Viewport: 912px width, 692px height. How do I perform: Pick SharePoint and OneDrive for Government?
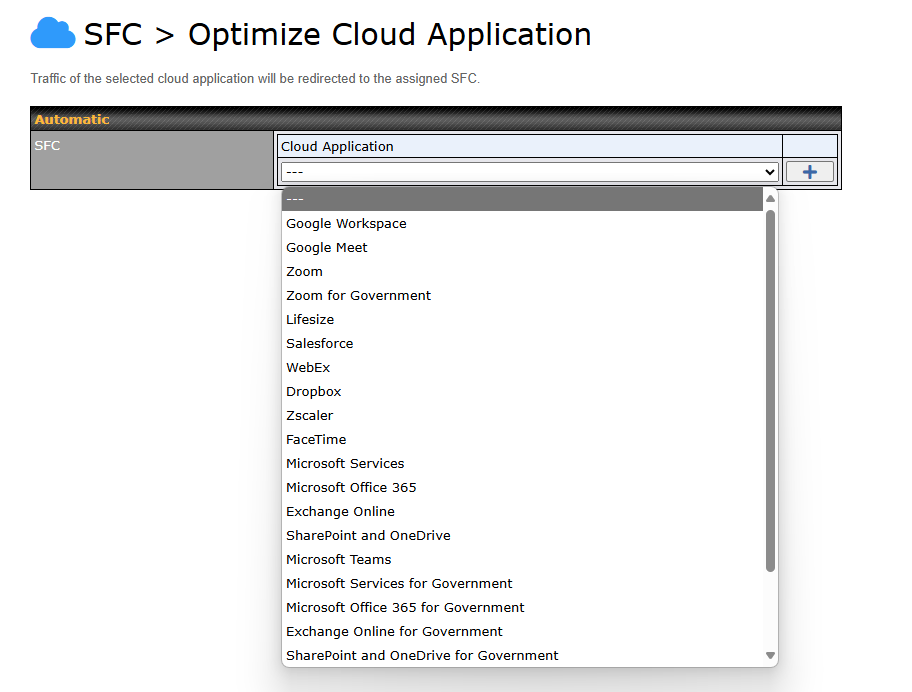522,655
